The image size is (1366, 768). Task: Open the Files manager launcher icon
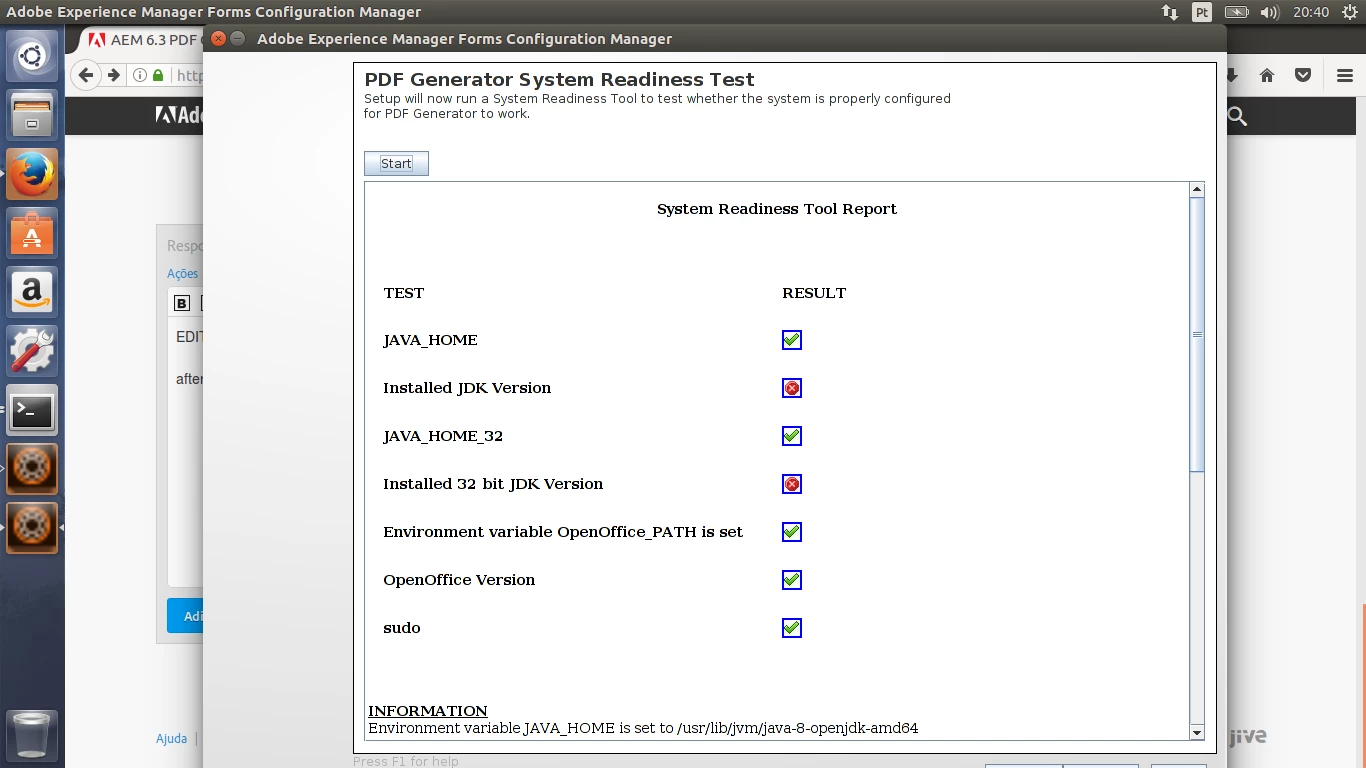coord(32,115)
